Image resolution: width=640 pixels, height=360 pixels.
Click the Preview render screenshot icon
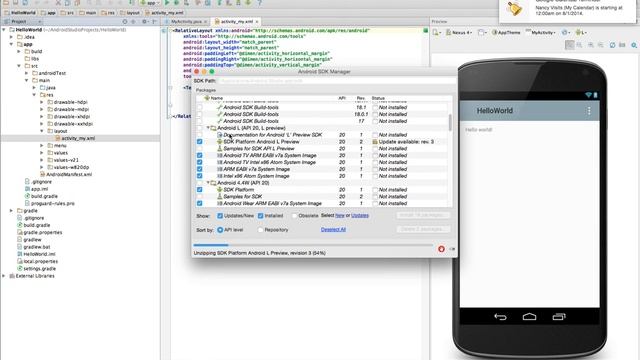622,45
